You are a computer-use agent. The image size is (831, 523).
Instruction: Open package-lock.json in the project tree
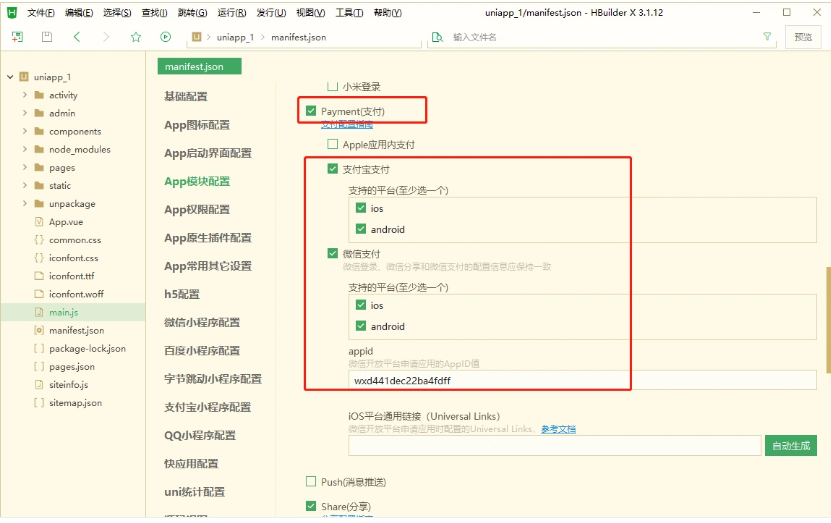point(87,348)
